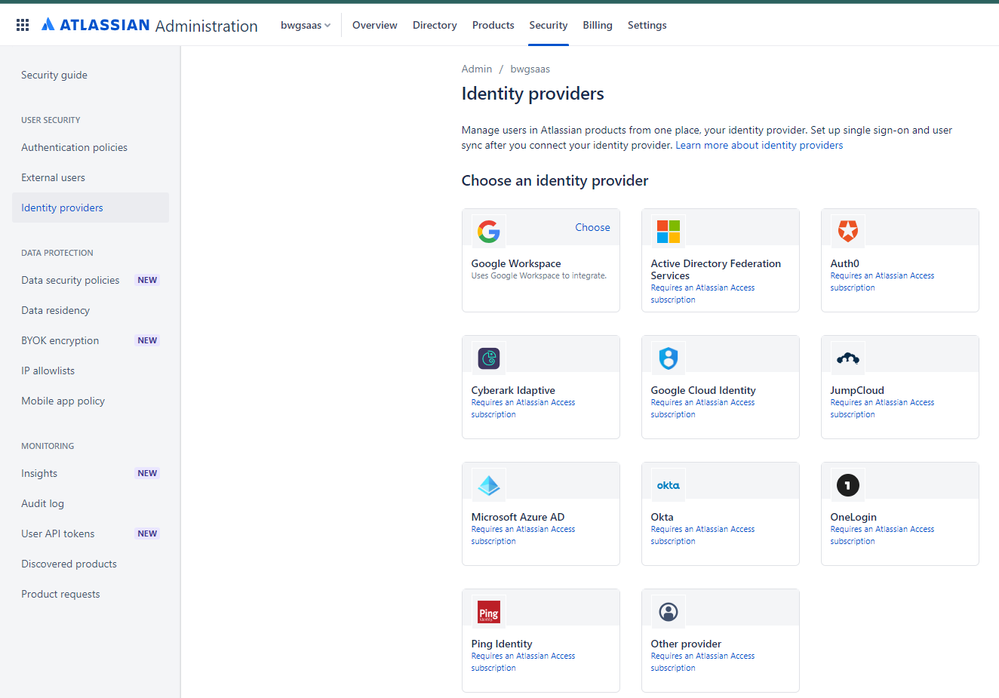999x698 pixels.
Task: Click the NEW badge beside User API tokens
Action: 147,534
